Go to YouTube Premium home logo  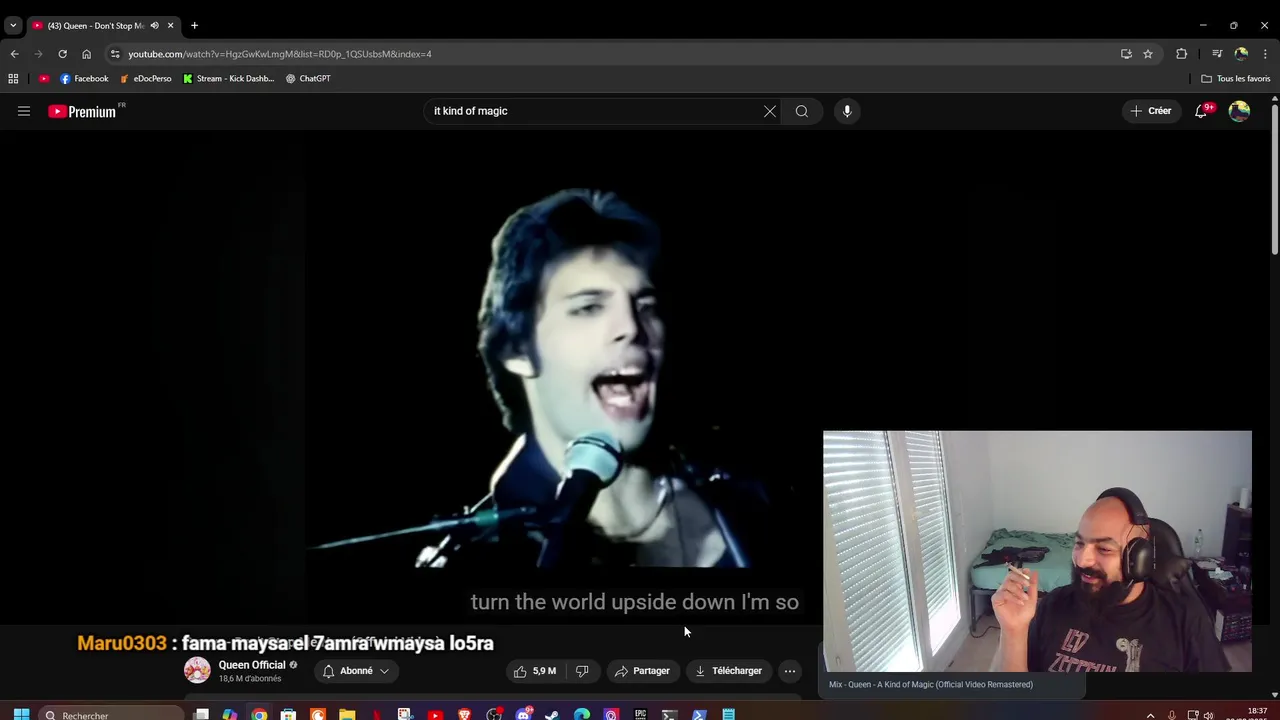[82, 111]
